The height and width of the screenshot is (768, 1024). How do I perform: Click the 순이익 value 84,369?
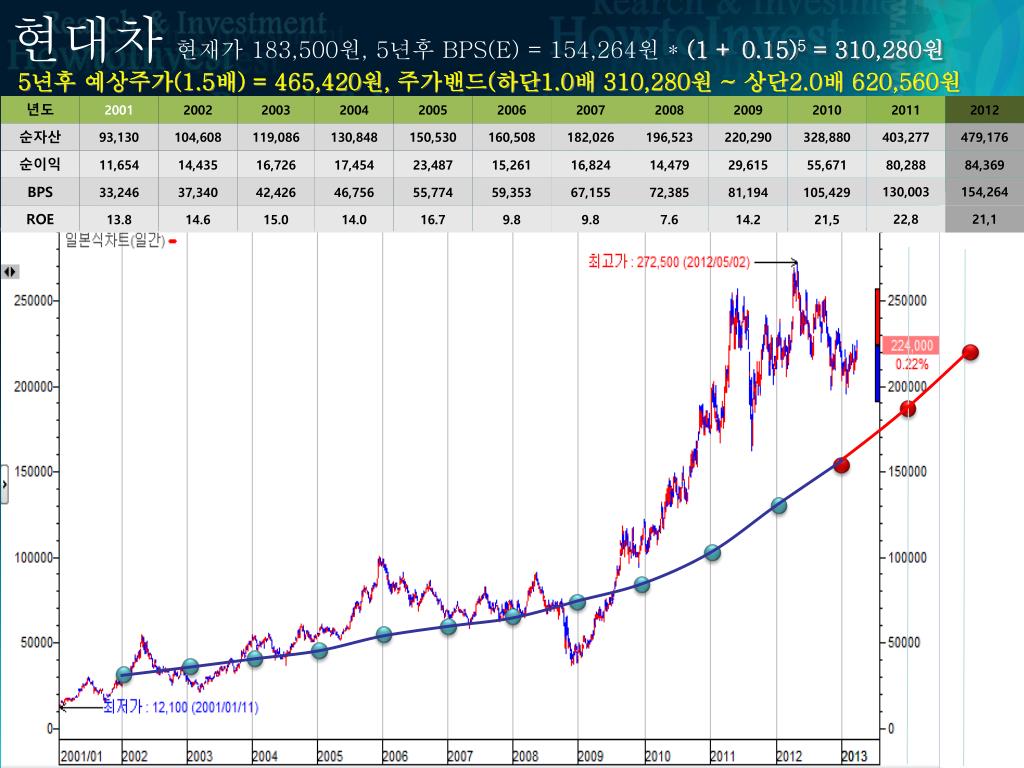pyautogui.click(x=984, y=165)
